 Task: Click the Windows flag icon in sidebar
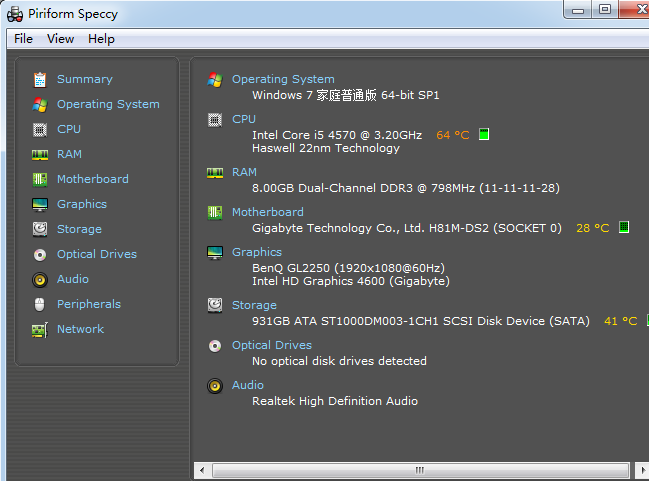tap(40, 104)
